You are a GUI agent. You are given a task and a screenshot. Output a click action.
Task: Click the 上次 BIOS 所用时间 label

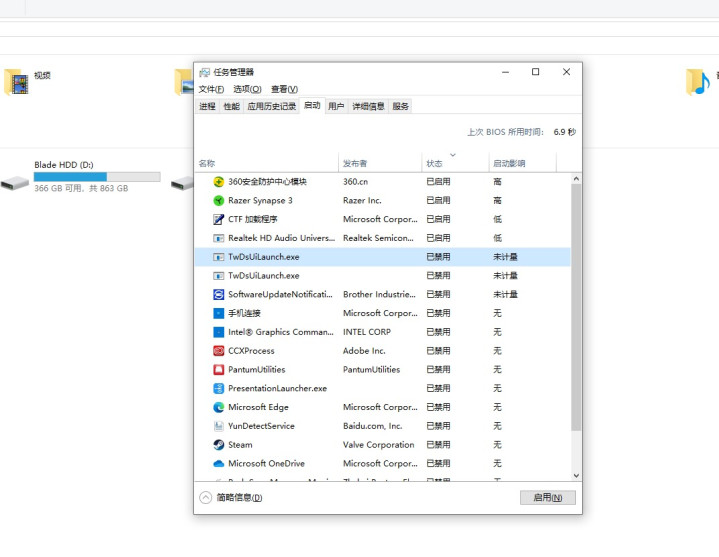pos(505,132)
